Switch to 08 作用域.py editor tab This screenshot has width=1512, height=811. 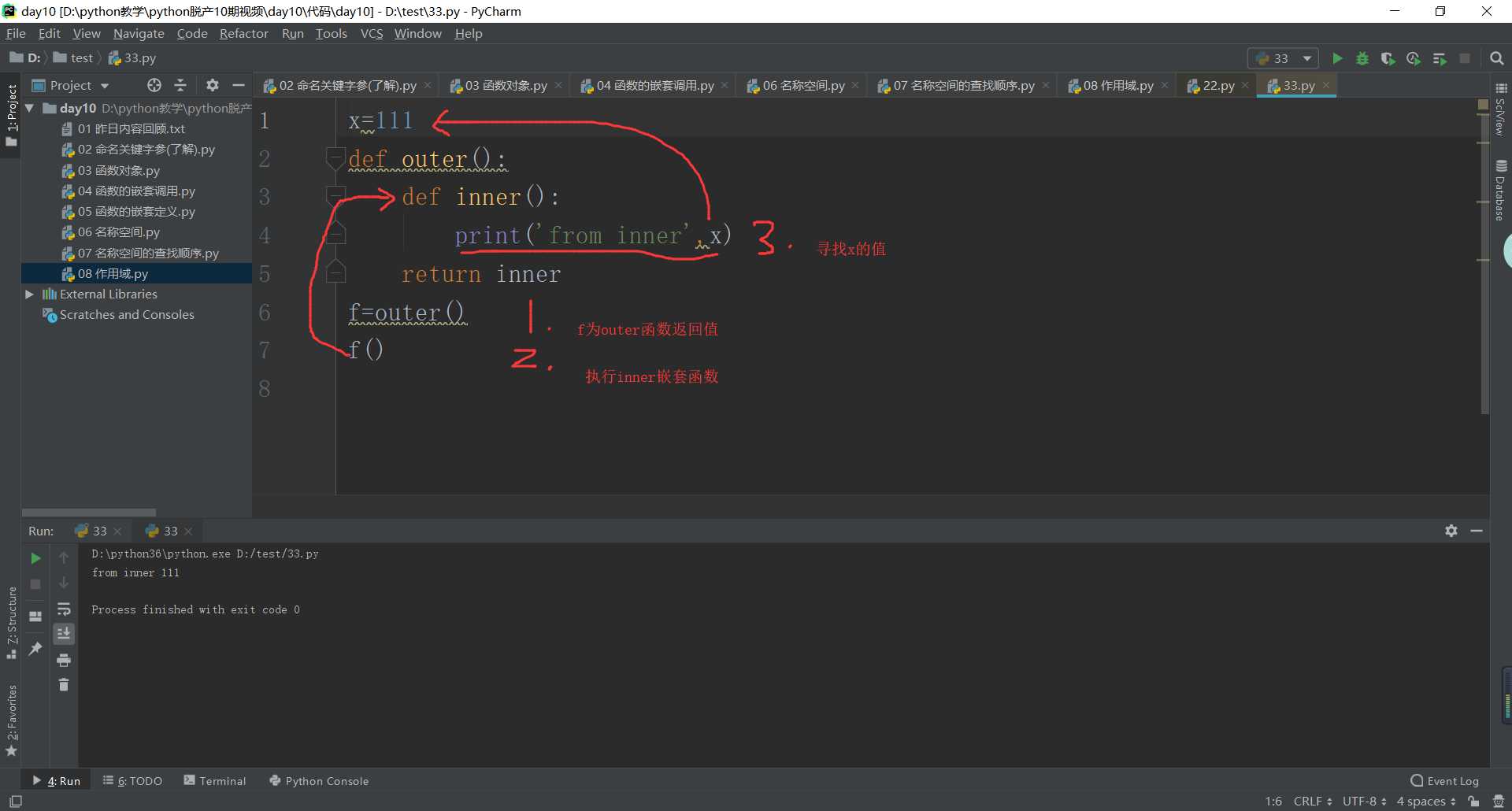(1117, 86)
